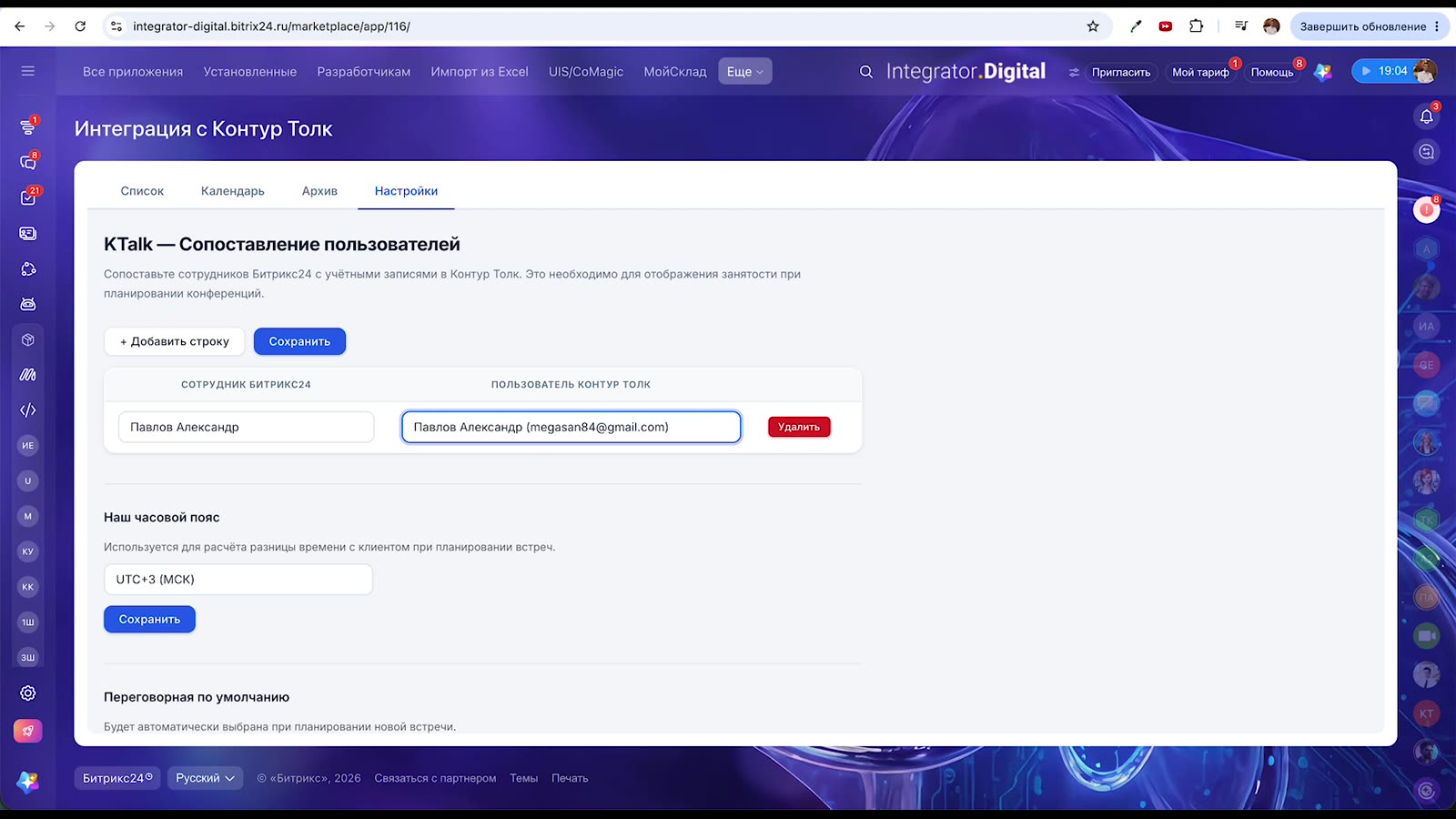Open Импорт из Excel menu item

[480, 72]
